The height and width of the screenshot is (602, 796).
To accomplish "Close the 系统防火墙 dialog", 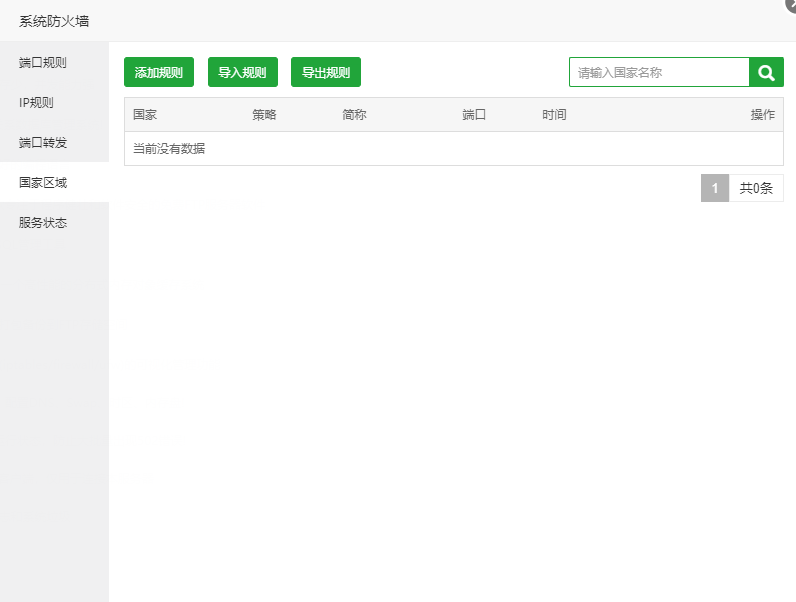I will (790, 5).
